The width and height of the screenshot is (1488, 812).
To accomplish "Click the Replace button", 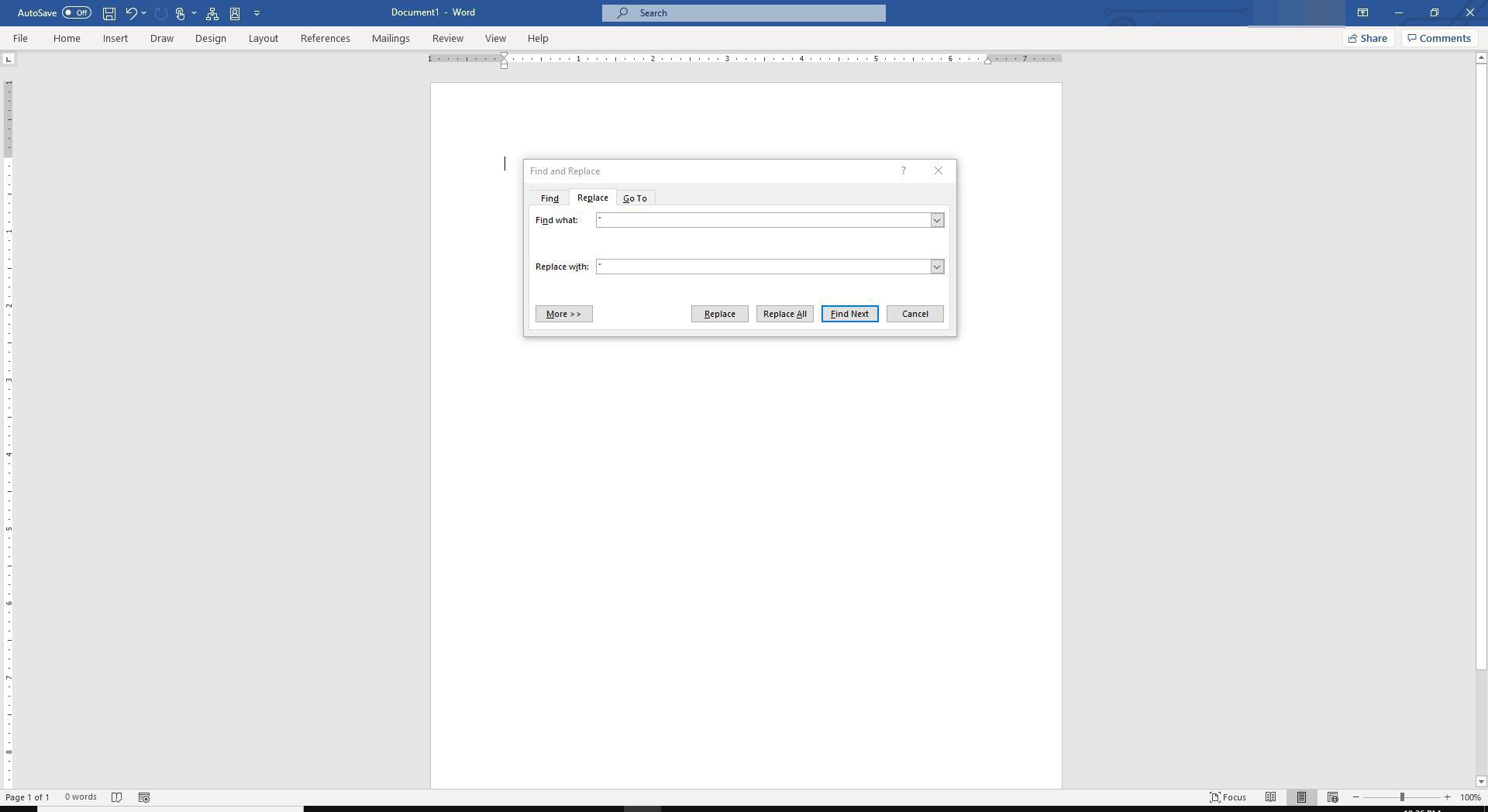I will click(720, 314).
